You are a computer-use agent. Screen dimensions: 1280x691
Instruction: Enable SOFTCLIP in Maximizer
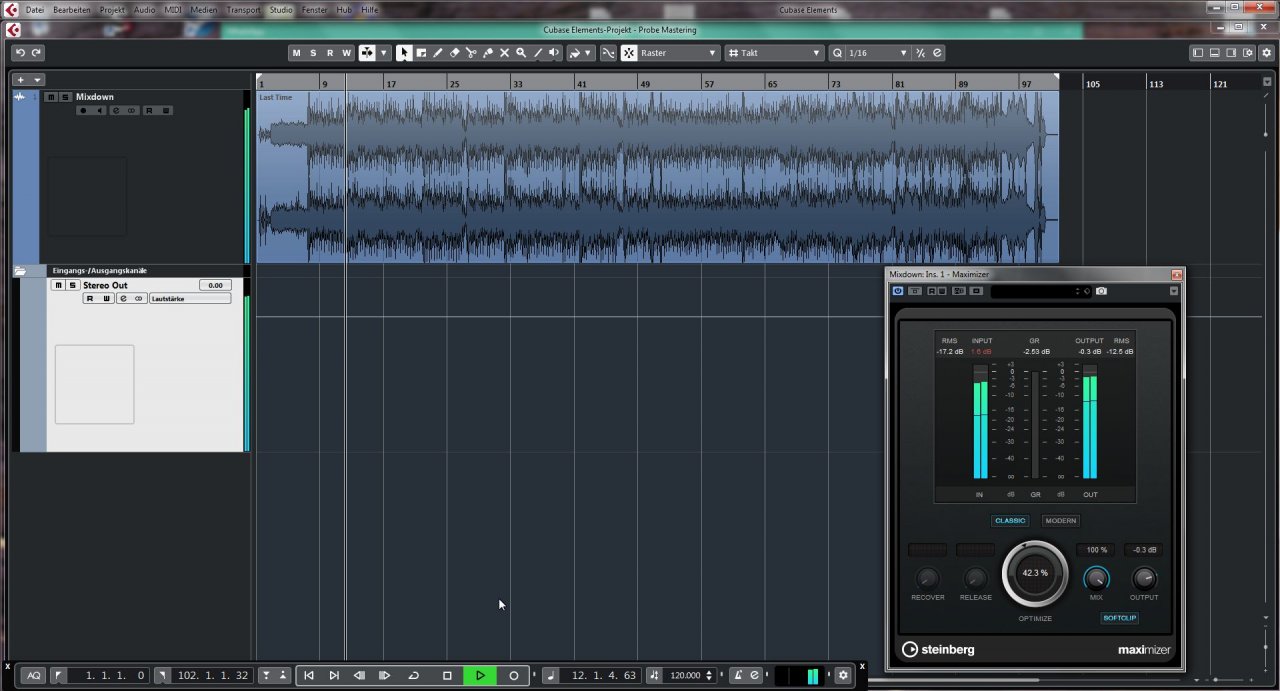[x=1120, y=618]
